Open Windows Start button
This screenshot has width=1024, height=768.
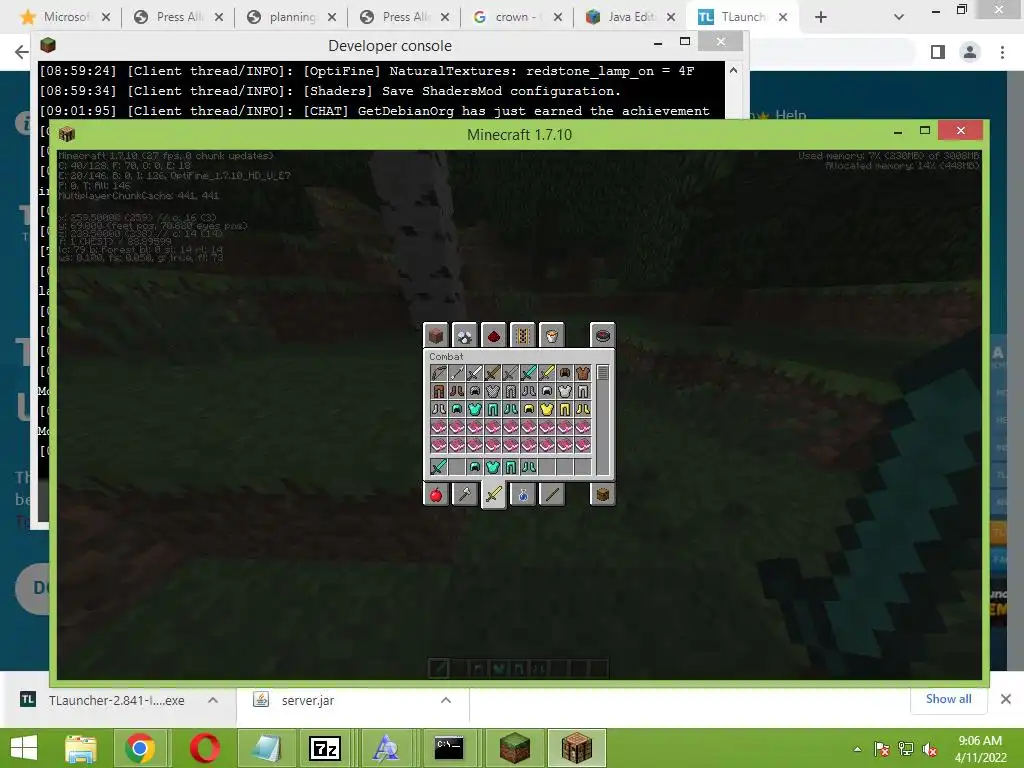click(x=24, y=748)
